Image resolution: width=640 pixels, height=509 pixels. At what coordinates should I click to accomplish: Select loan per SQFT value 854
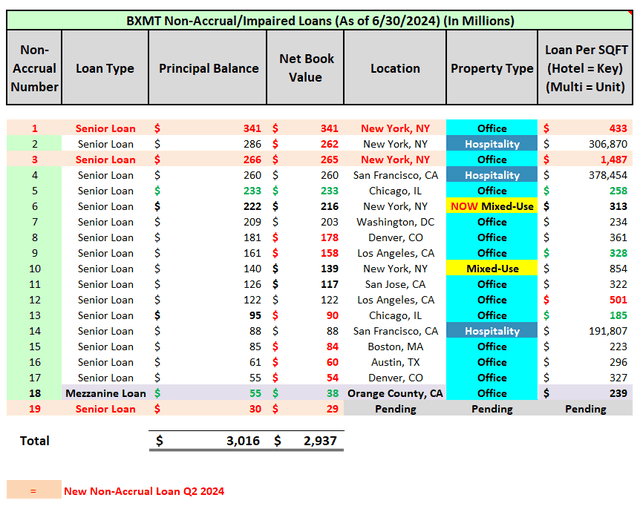point(618,269)
